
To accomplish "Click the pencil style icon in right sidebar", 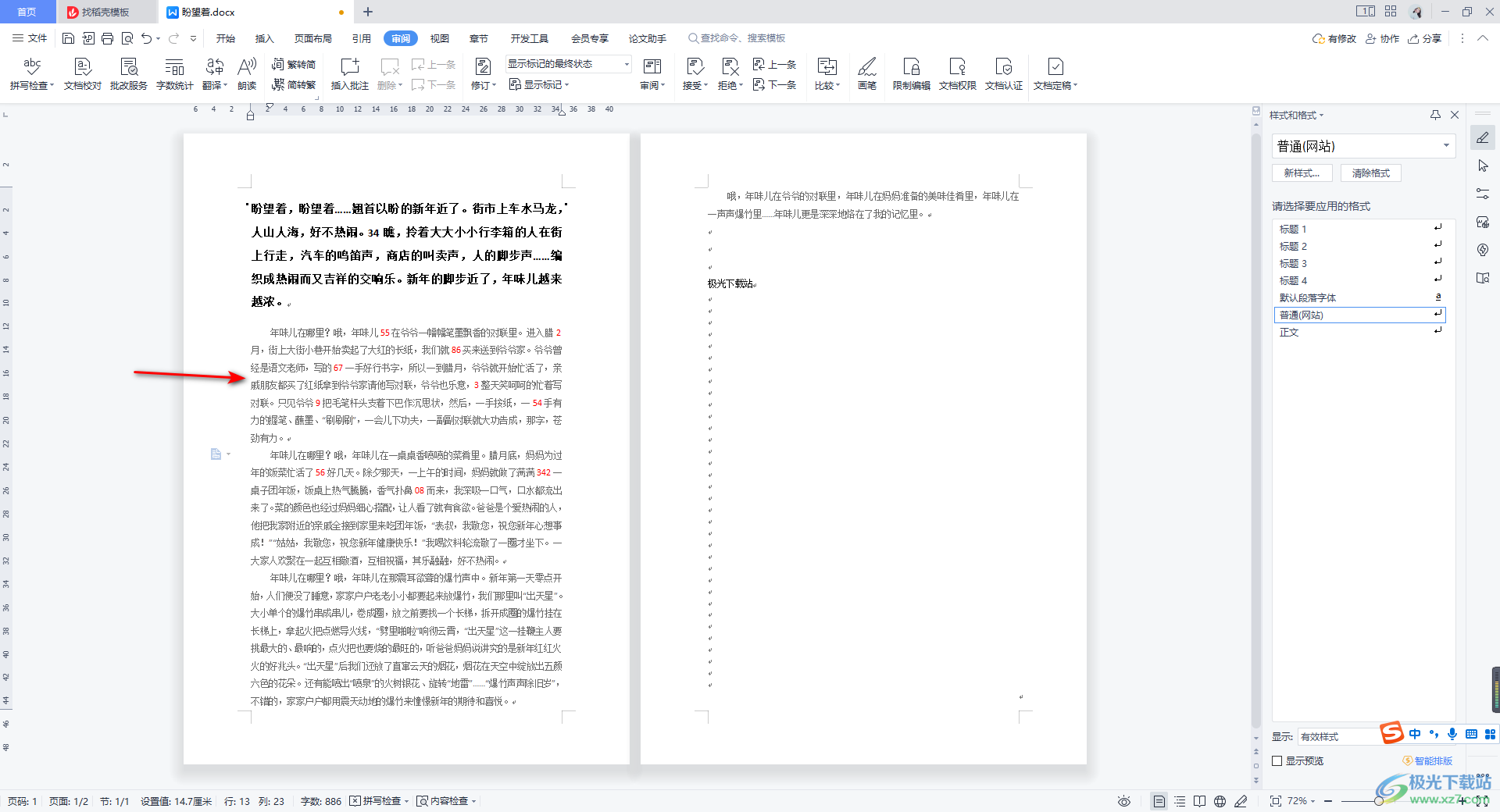I will 1483,137.
